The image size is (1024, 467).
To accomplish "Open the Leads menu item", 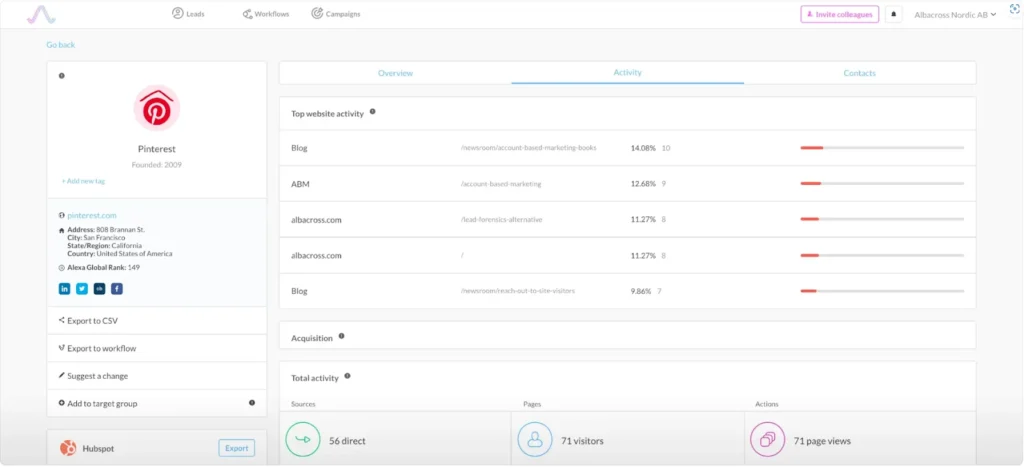I will tap(188, 14).
